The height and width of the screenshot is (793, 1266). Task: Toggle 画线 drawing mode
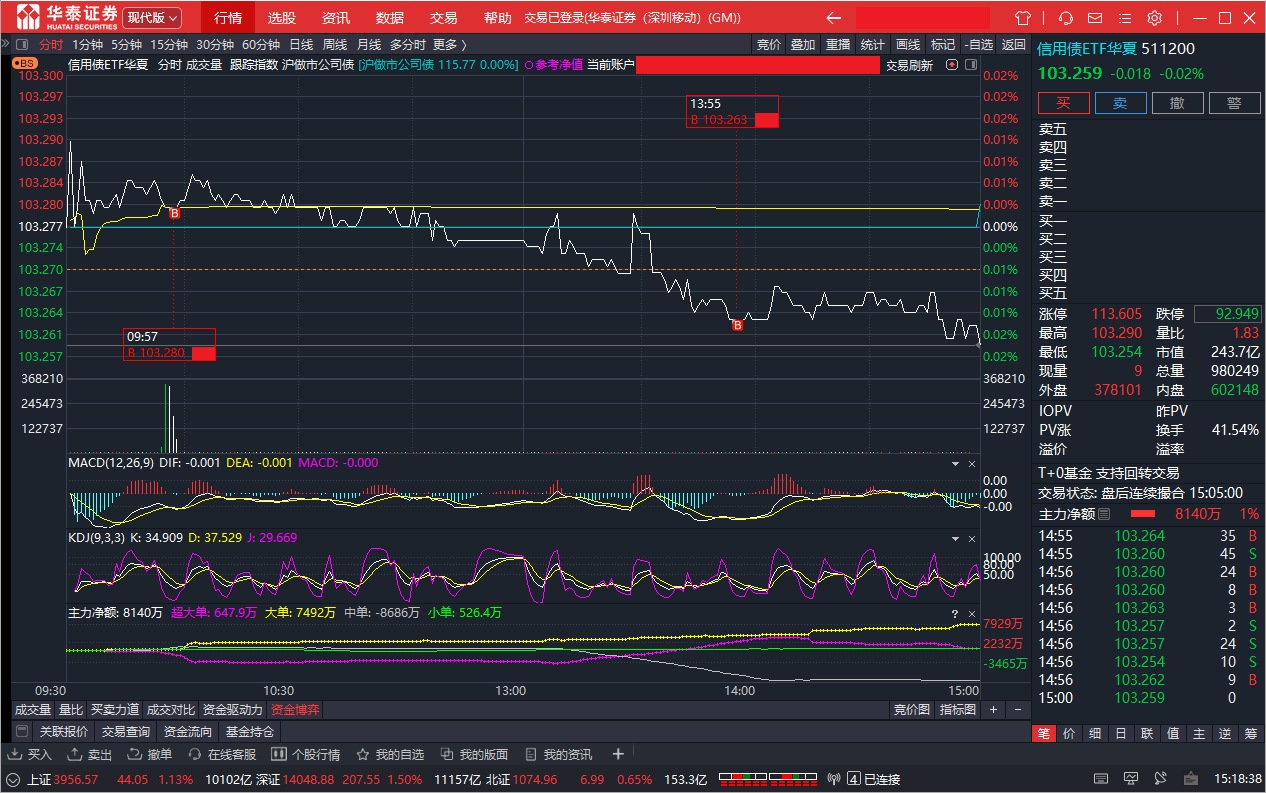[907, 44]
